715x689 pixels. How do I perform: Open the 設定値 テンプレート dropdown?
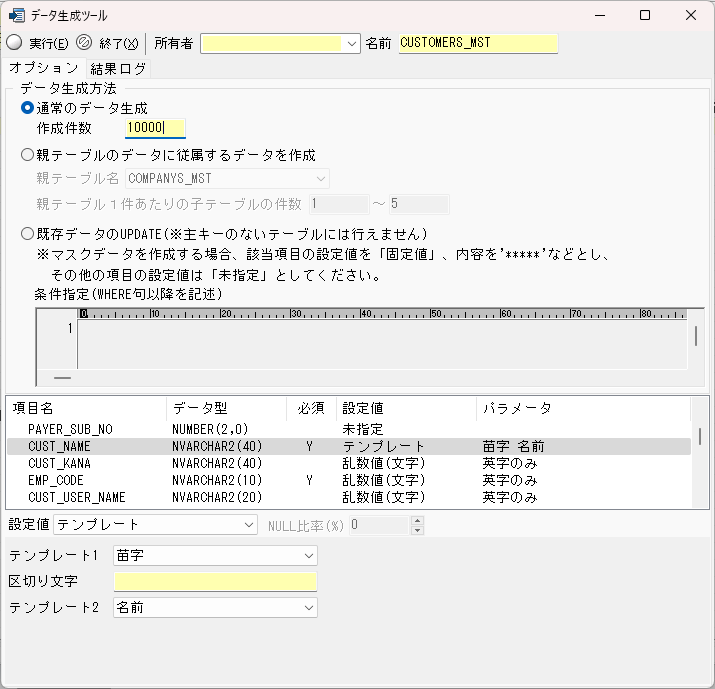point(249,525)
